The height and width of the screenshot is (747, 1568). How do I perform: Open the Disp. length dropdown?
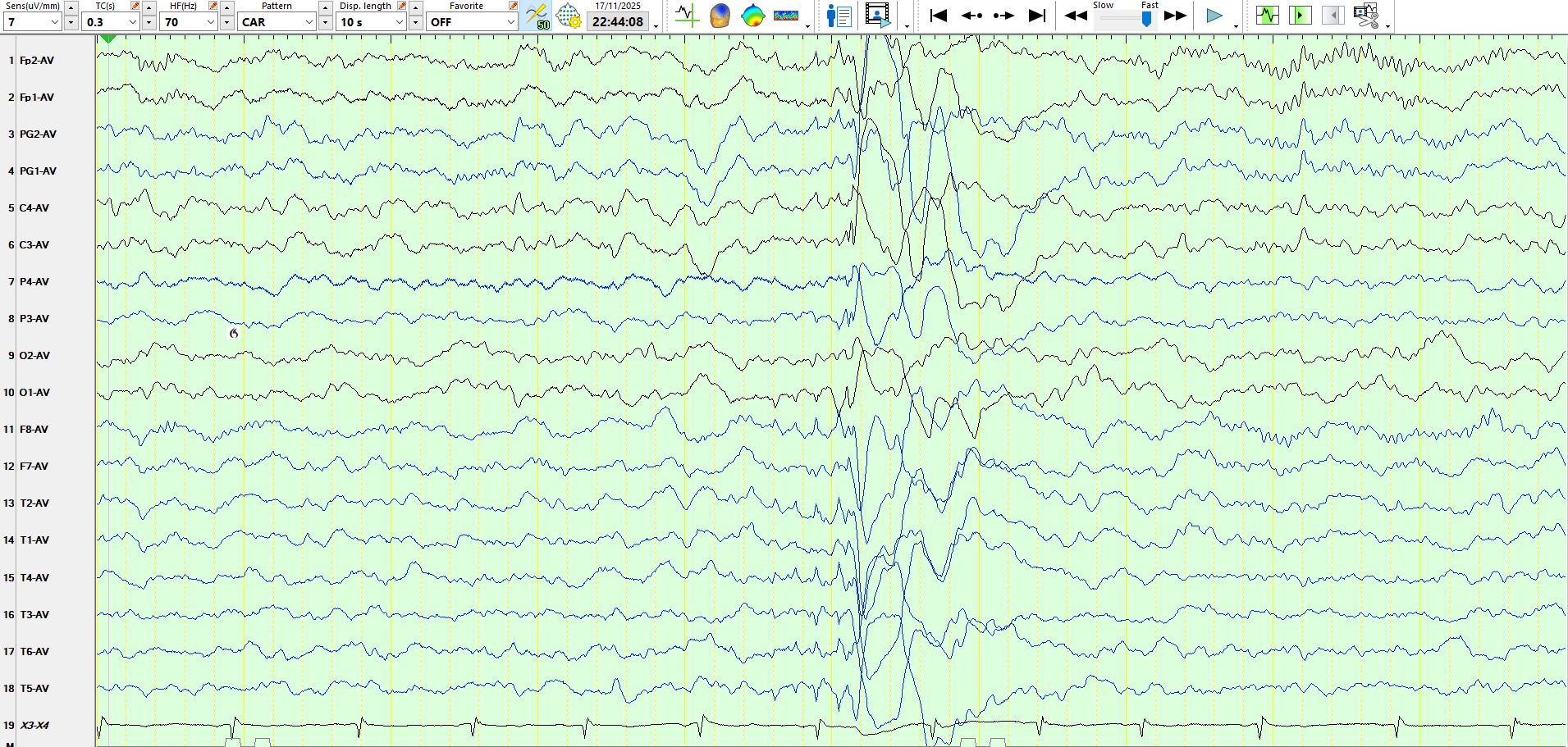(372, 22)
